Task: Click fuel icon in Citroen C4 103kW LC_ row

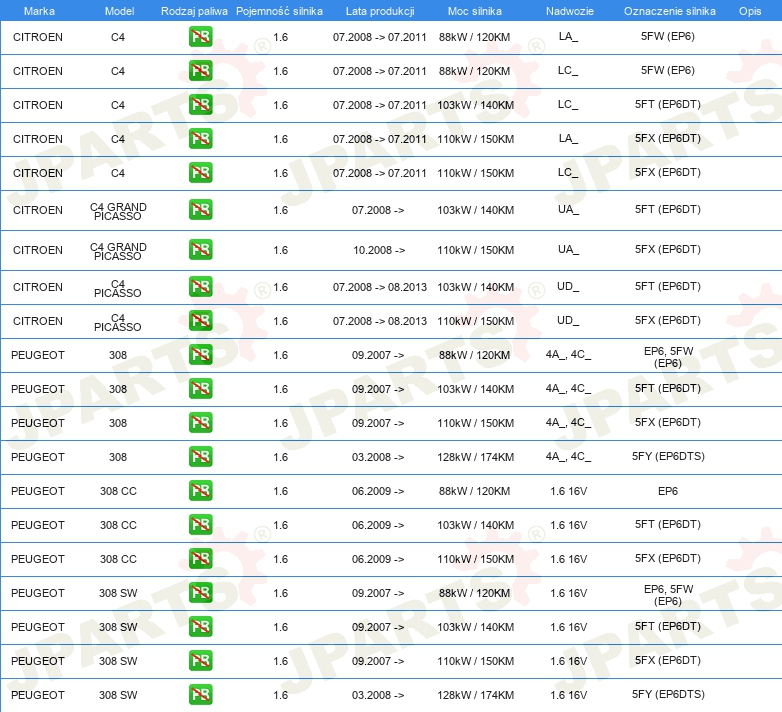Action: point(200,105)
